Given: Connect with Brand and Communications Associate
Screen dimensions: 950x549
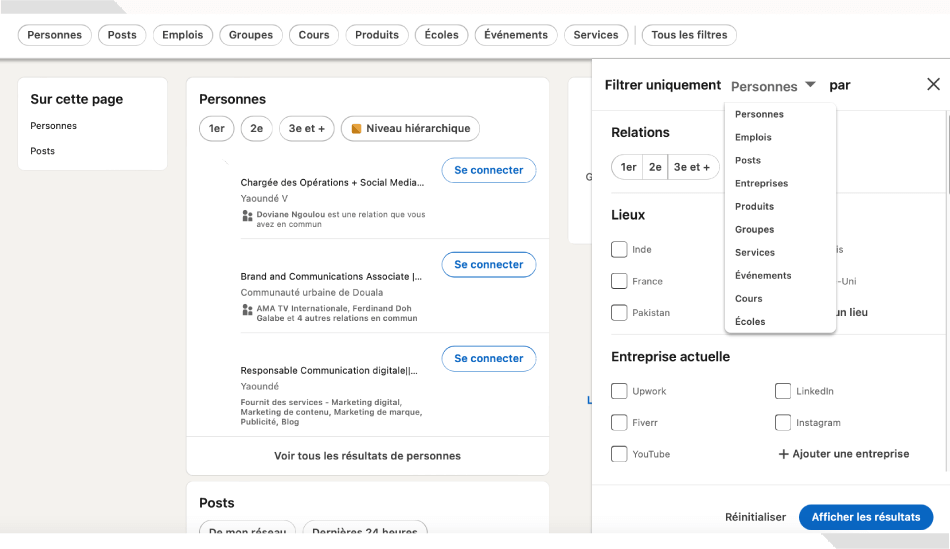Looking at the screenshot, I should click(x=488, y=264).
